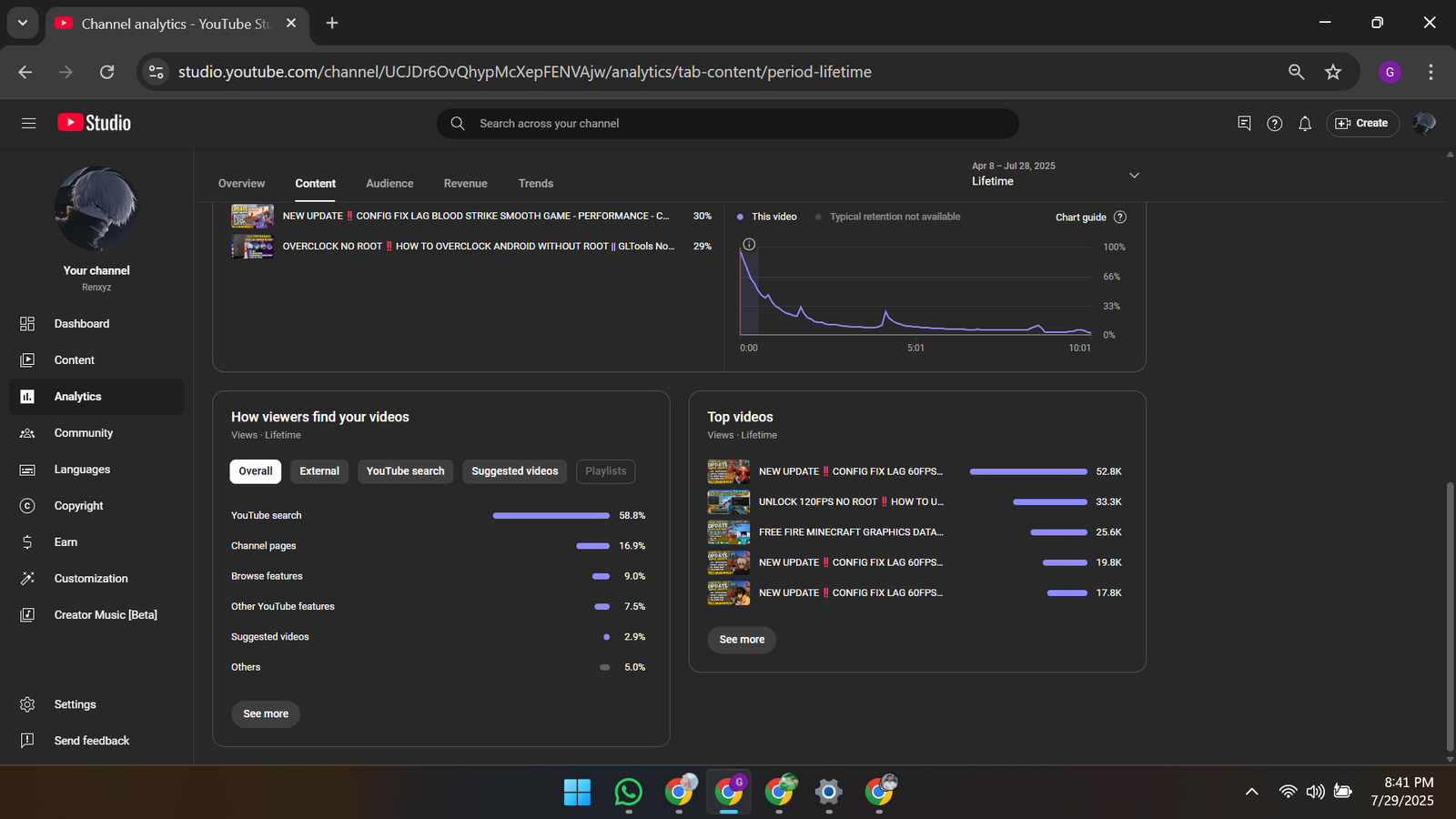Click the Channel pages 16.9% bar

(x=592, y=546)
